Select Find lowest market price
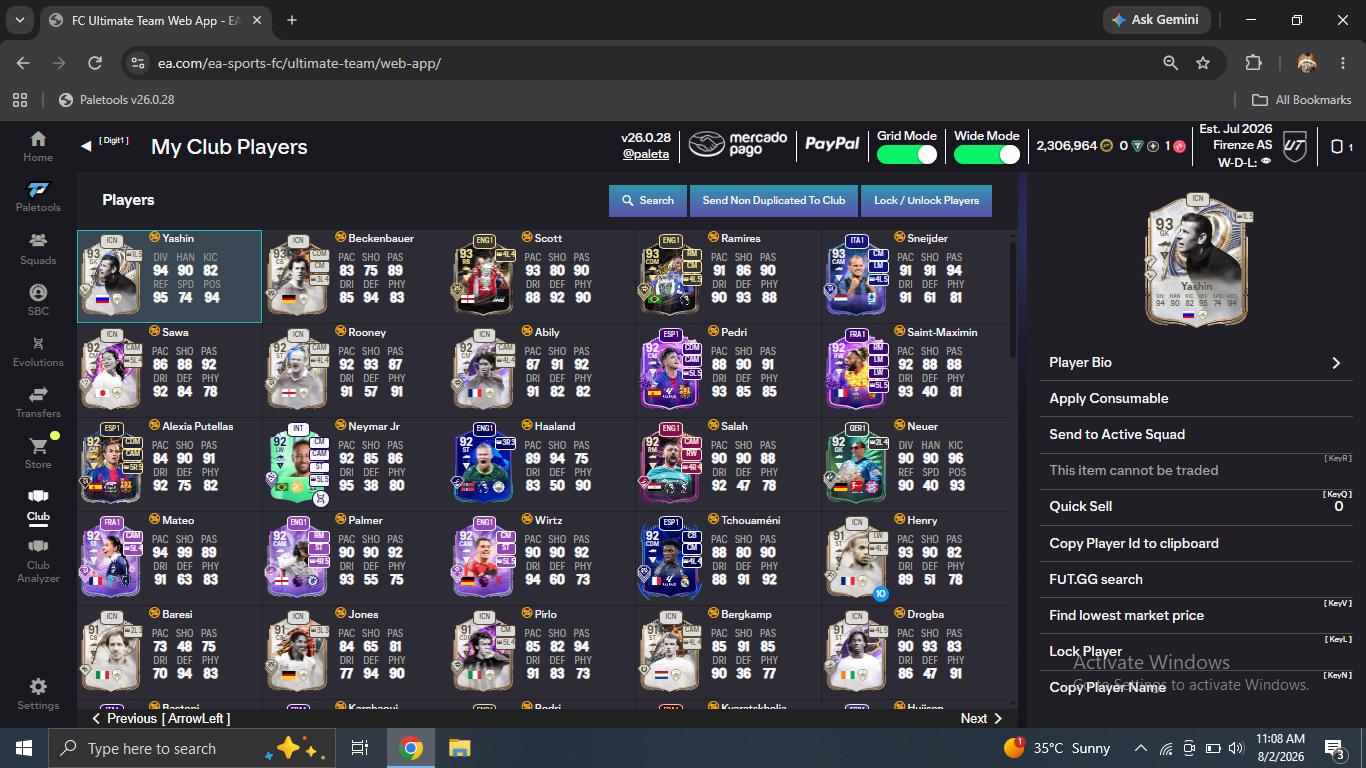 (x=1196, y=615)
